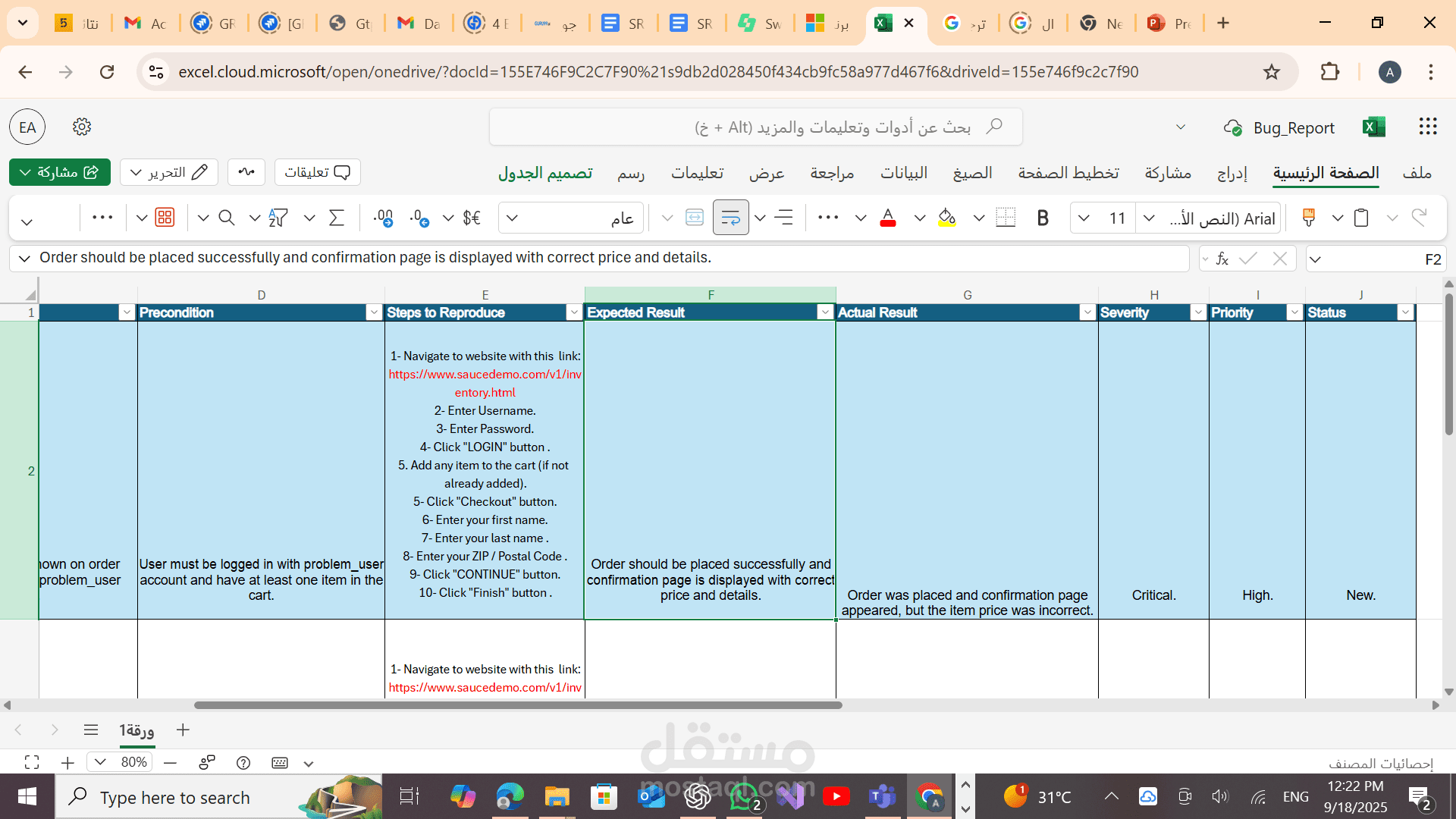This screenshot has height=819, width=1456.
Task: Click the fill color bucket icon
Action: pos(946,218)
